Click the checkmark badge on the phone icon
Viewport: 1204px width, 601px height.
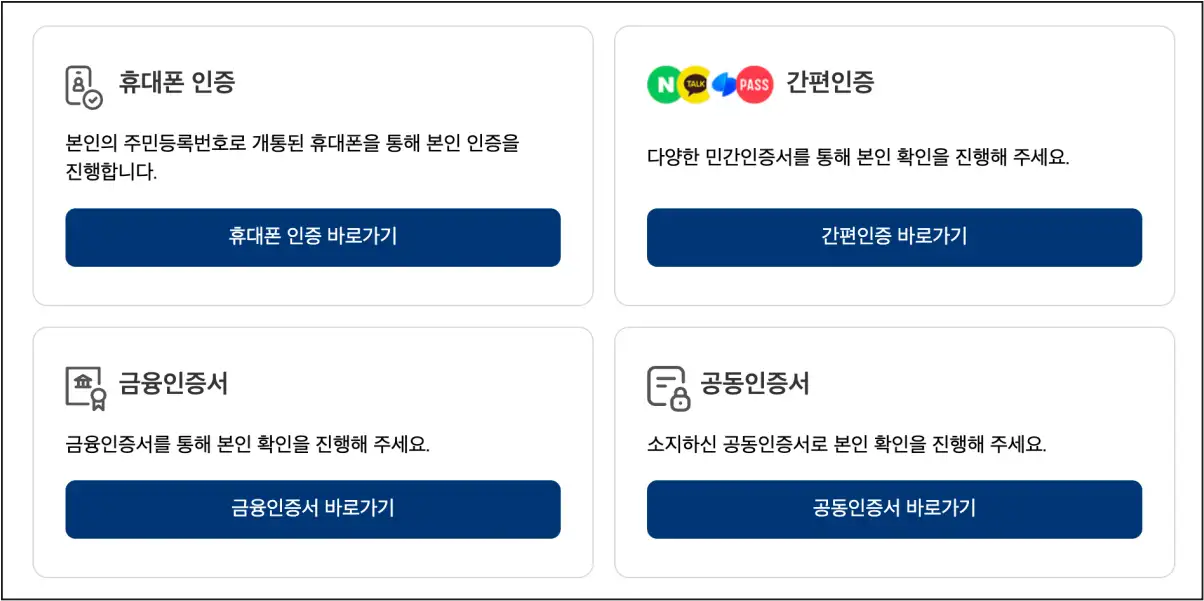click(x=92, y=99)
